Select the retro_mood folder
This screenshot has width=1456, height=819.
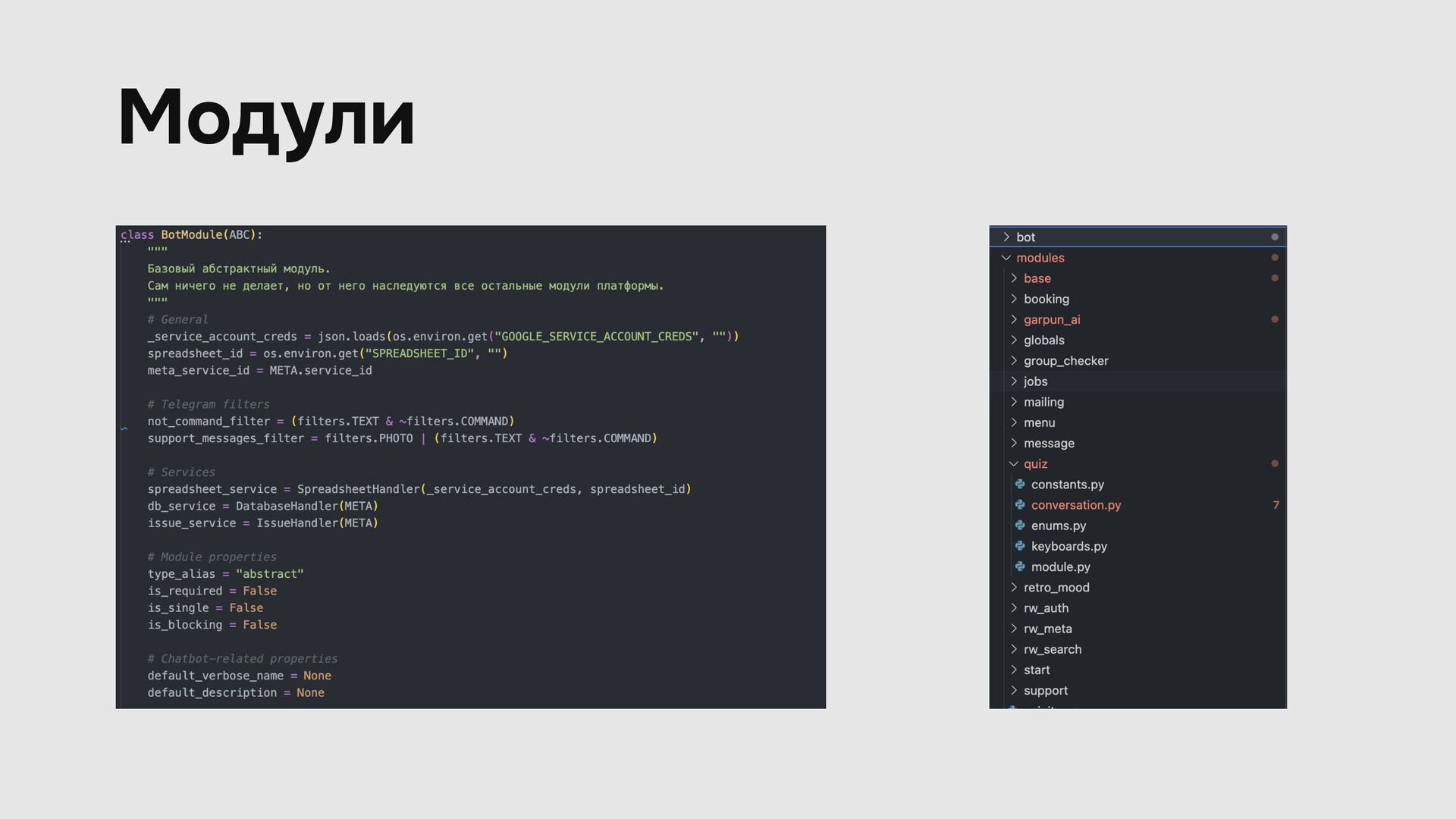[x=1056, y=588]
